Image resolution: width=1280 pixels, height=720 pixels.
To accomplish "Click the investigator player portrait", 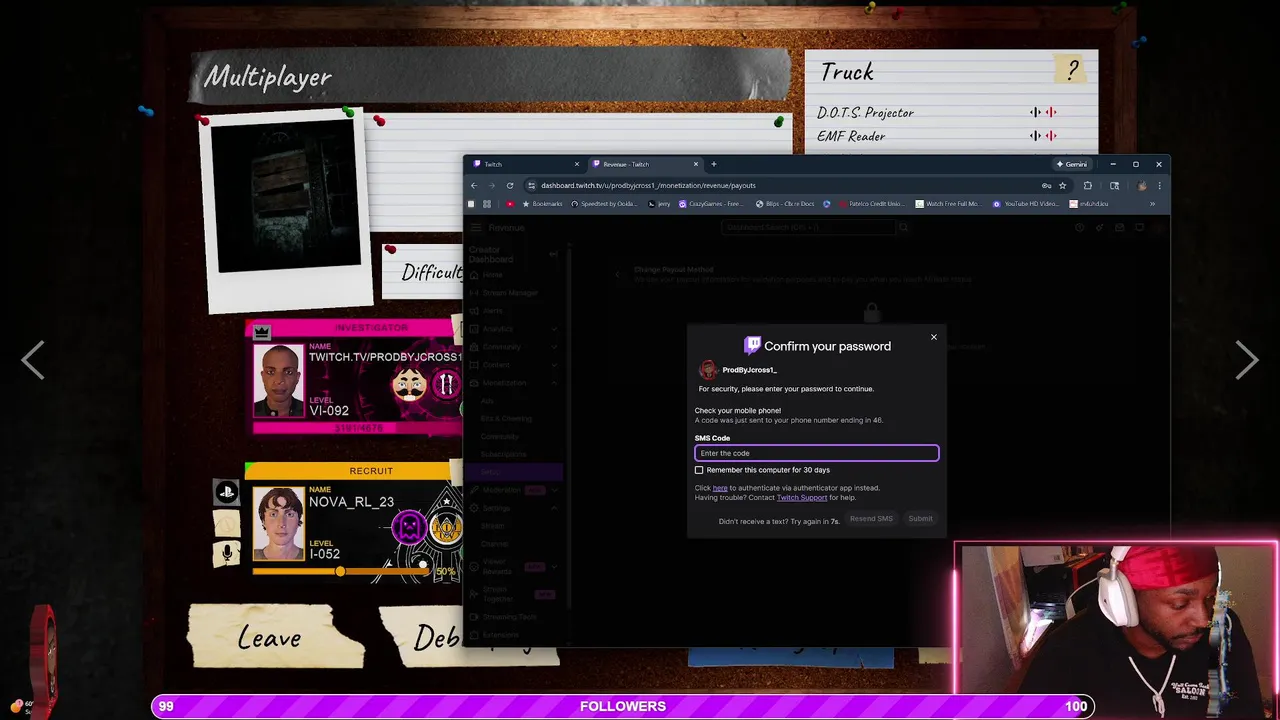I will point(278,380).
